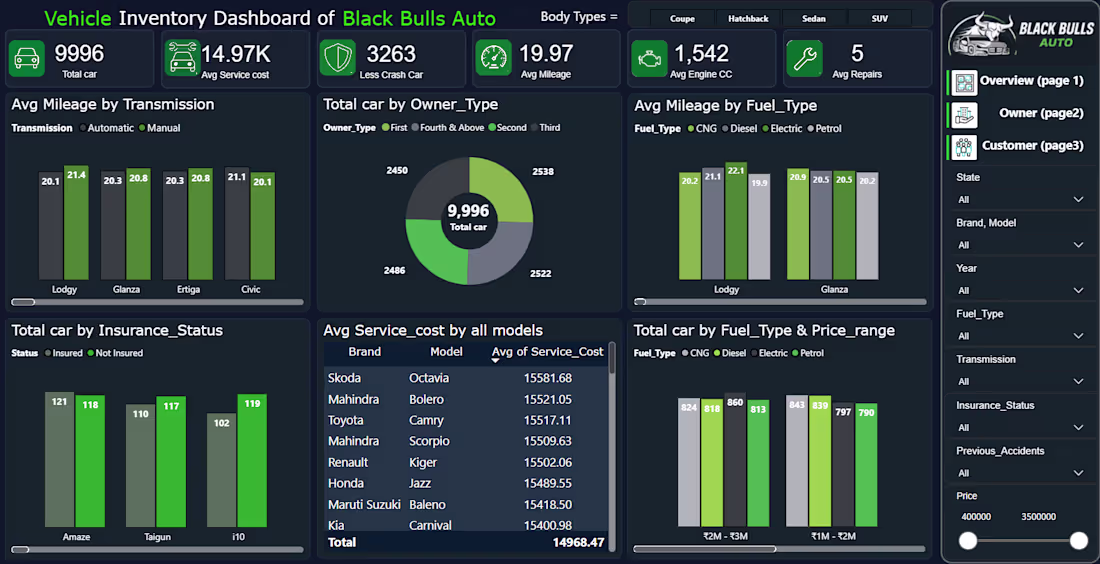Open Overview (page 1)
The image size is (1100, 564).
click(x=1031, y=81)
